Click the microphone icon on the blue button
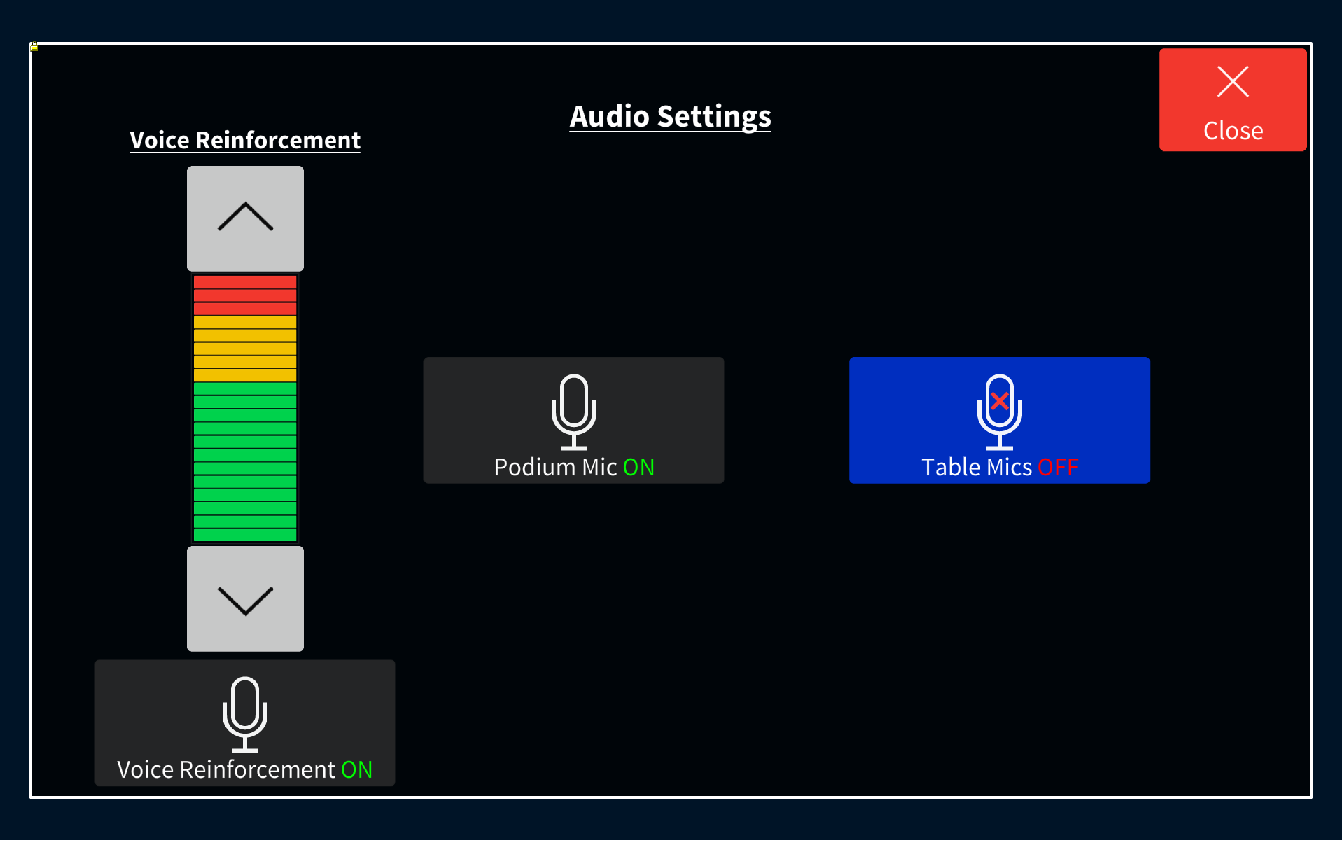1342x841 pixels. (999, 411)
